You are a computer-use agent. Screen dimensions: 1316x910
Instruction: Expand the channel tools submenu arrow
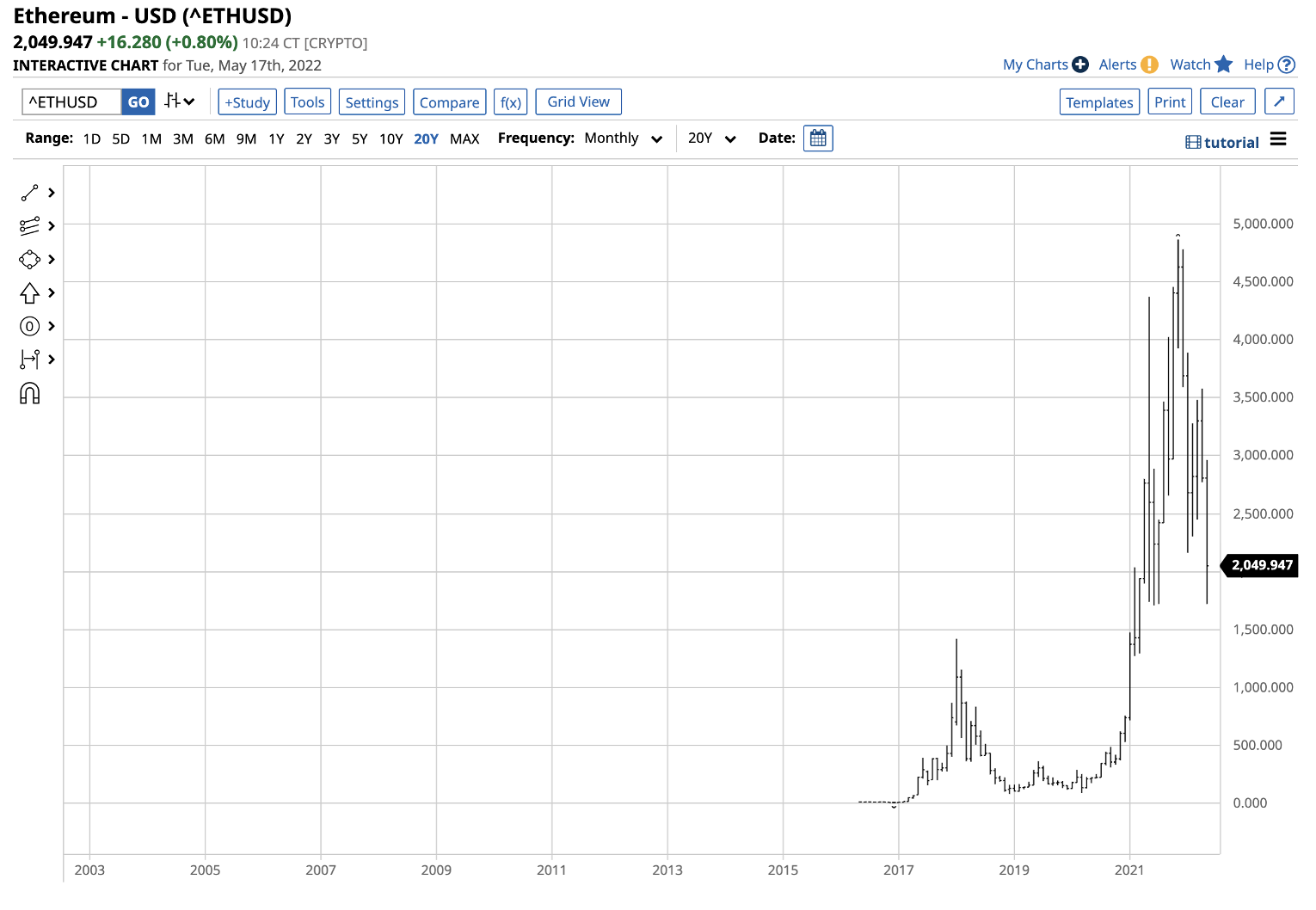(52, 226)
